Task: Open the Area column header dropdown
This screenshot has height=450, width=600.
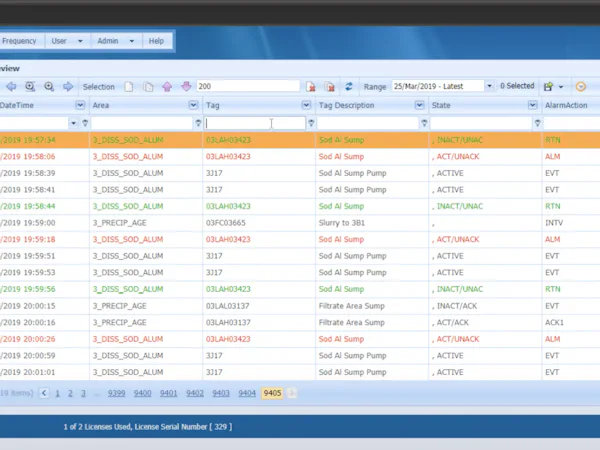Action: coord(193,105)
